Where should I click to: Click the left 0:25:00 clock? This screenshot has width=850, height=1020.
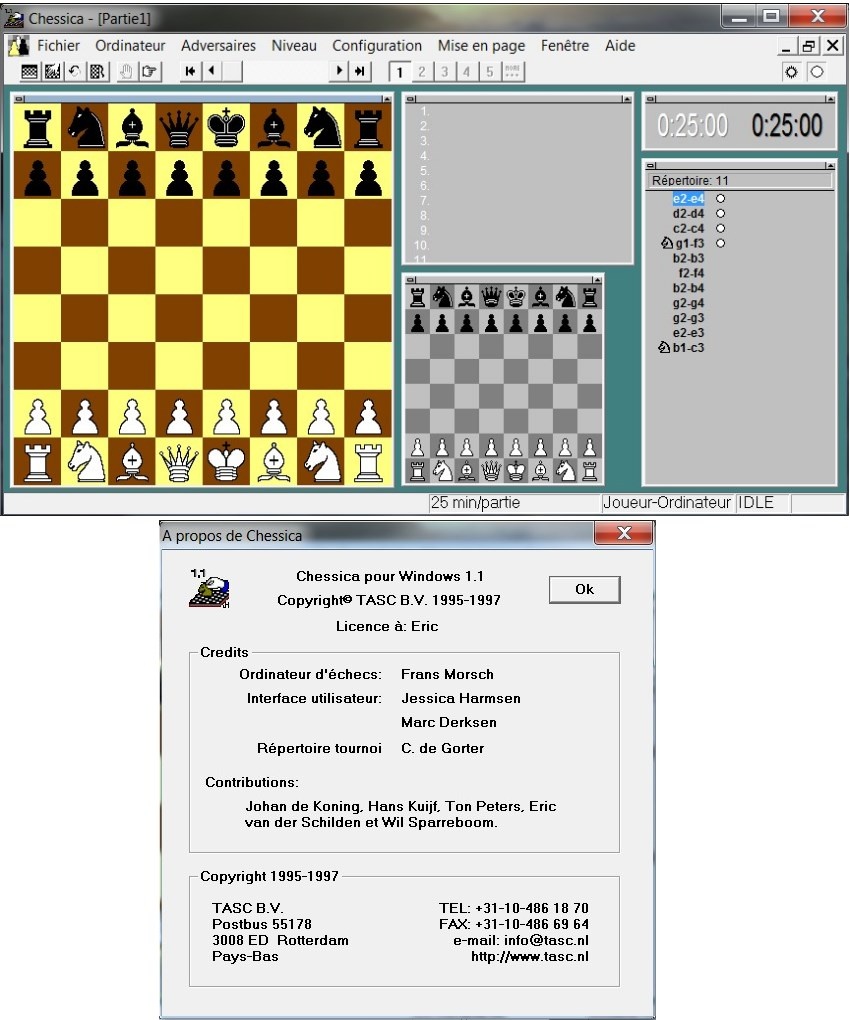click(692, 125)
